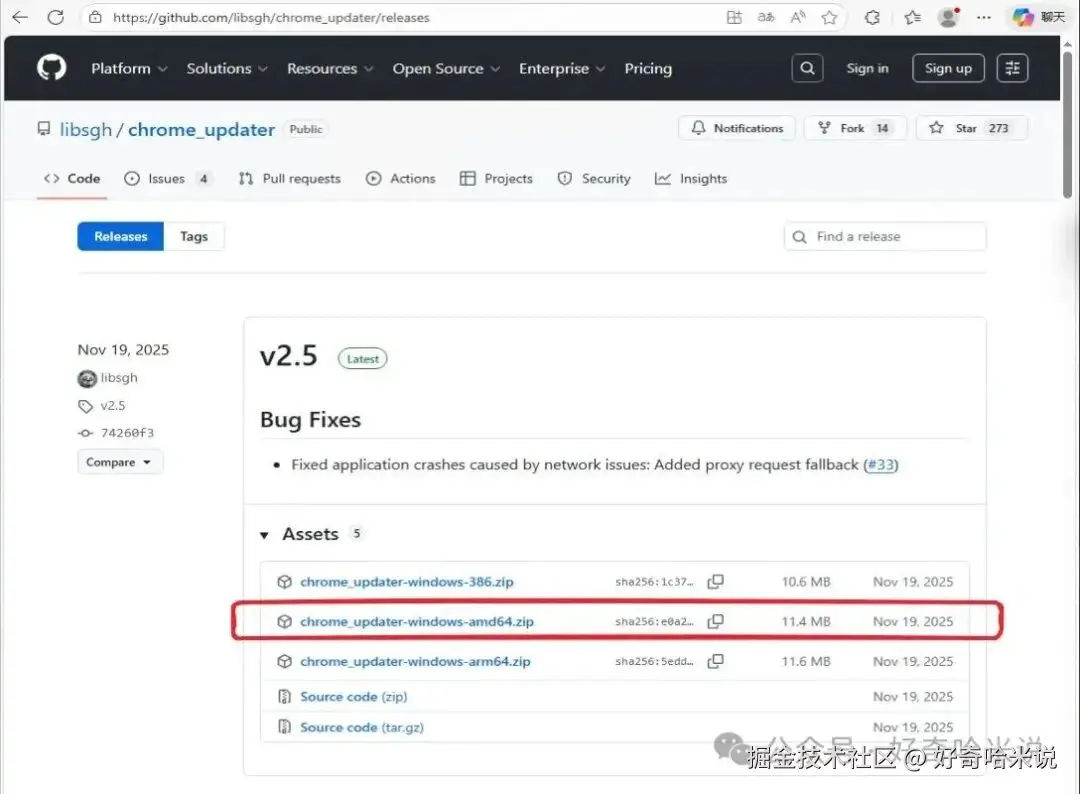
Task: Select the Releases button
Action: coord(121,236)
